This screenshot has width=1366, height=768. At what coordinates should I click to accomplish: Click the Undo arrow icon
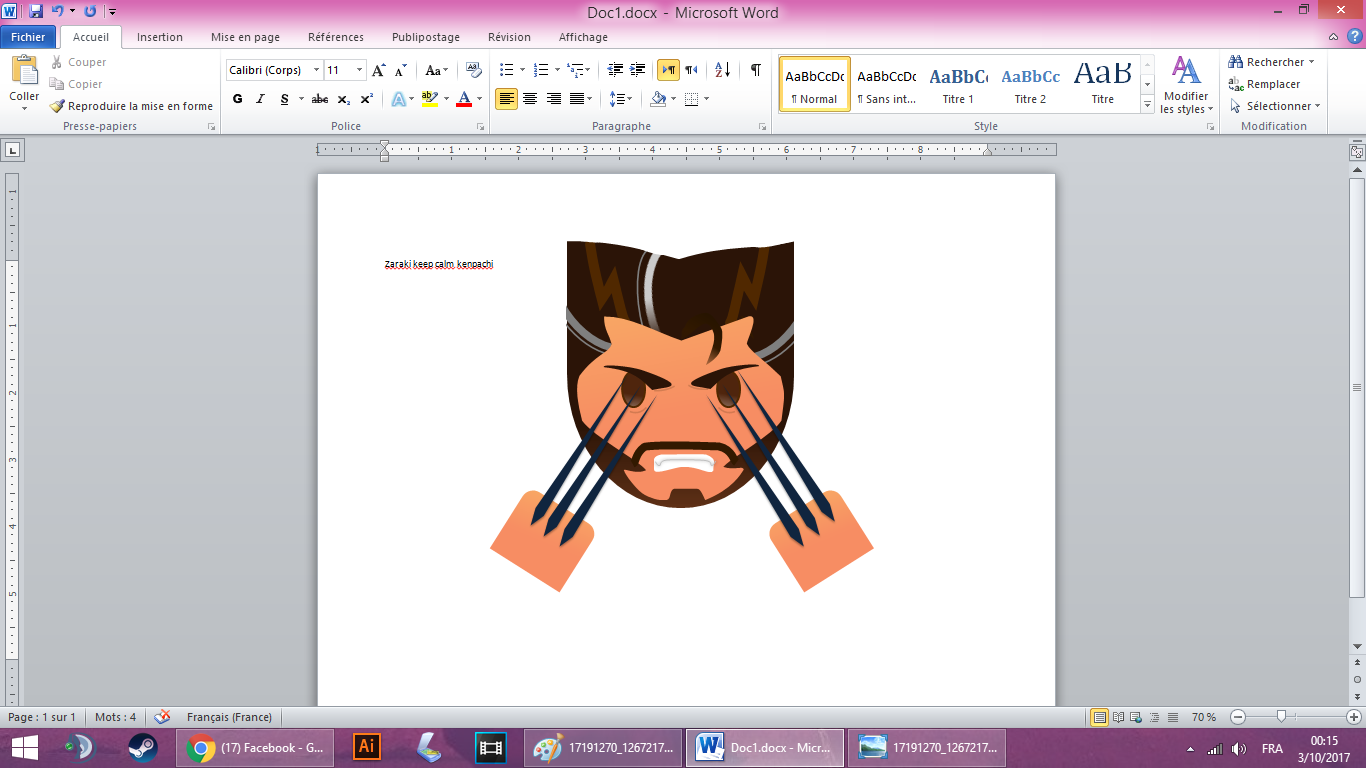(x=58, y=12)
